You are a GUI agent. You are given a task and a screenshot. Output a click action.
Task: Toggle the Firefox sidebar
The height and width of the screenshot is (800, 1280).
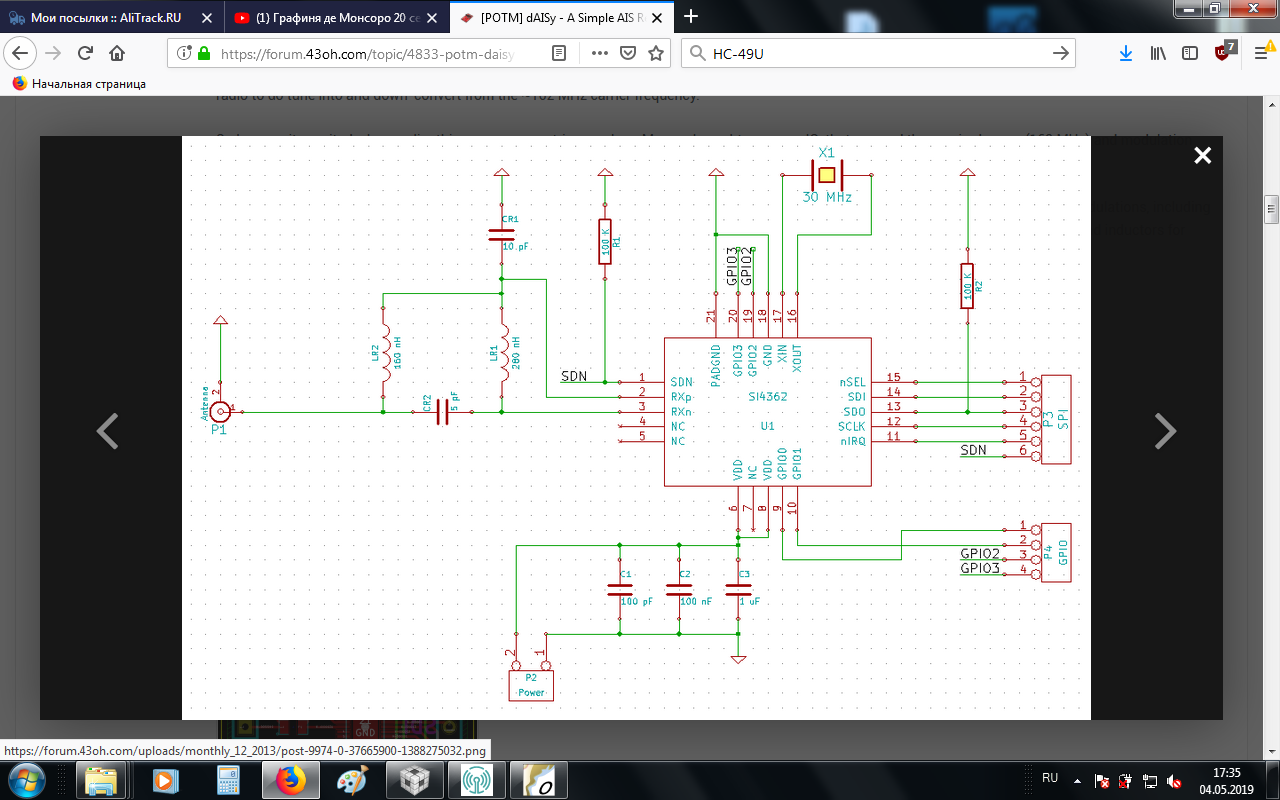1189,54
